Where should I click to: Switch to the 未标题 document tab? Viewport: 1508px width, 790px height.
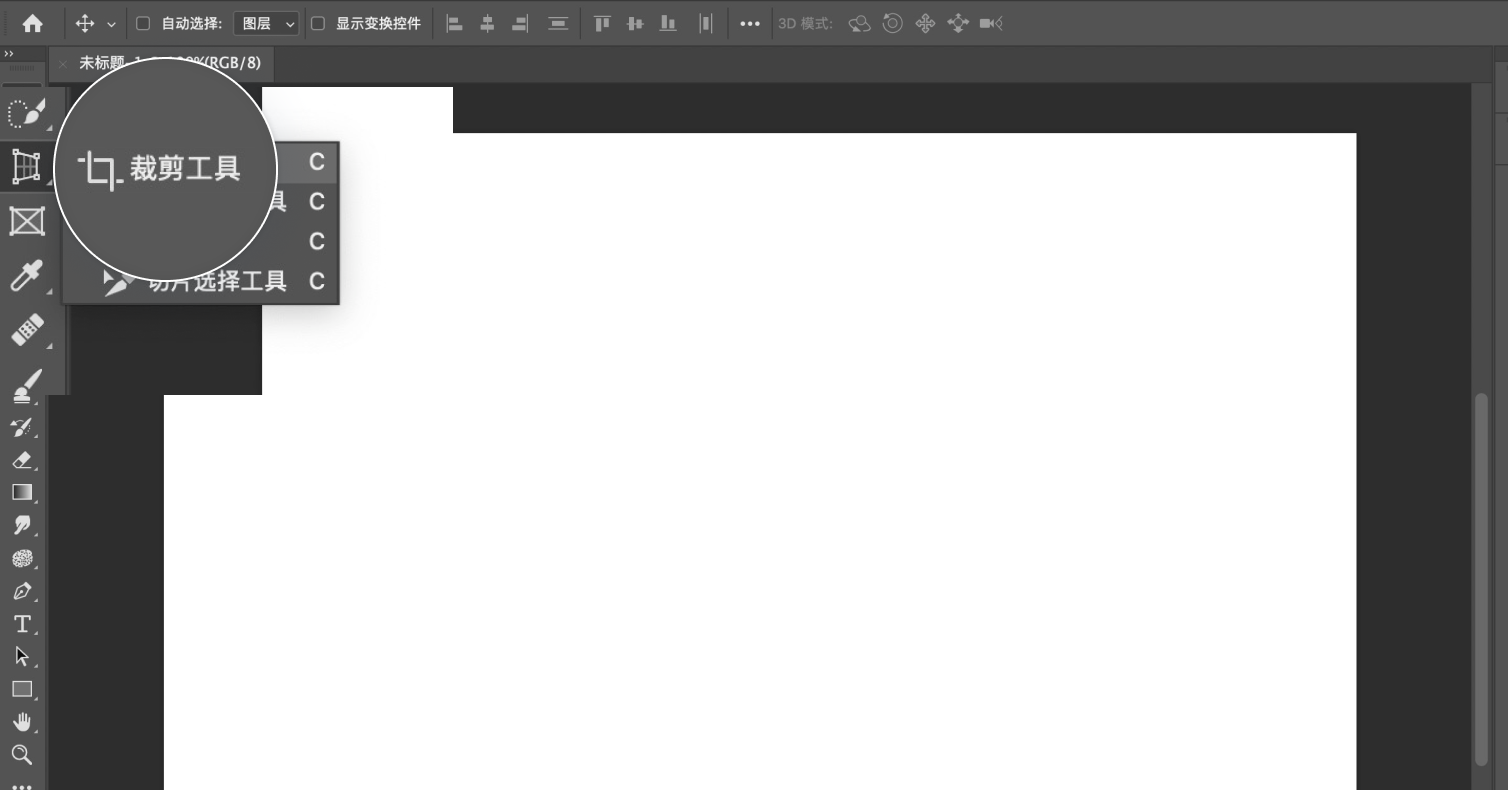pyautogui.click(x=161, y=63)
